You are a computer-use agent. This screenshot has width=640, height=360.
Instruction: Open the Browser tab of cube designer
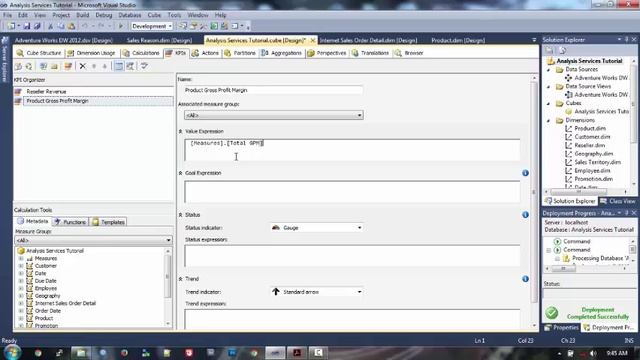(x=409, y=53)
